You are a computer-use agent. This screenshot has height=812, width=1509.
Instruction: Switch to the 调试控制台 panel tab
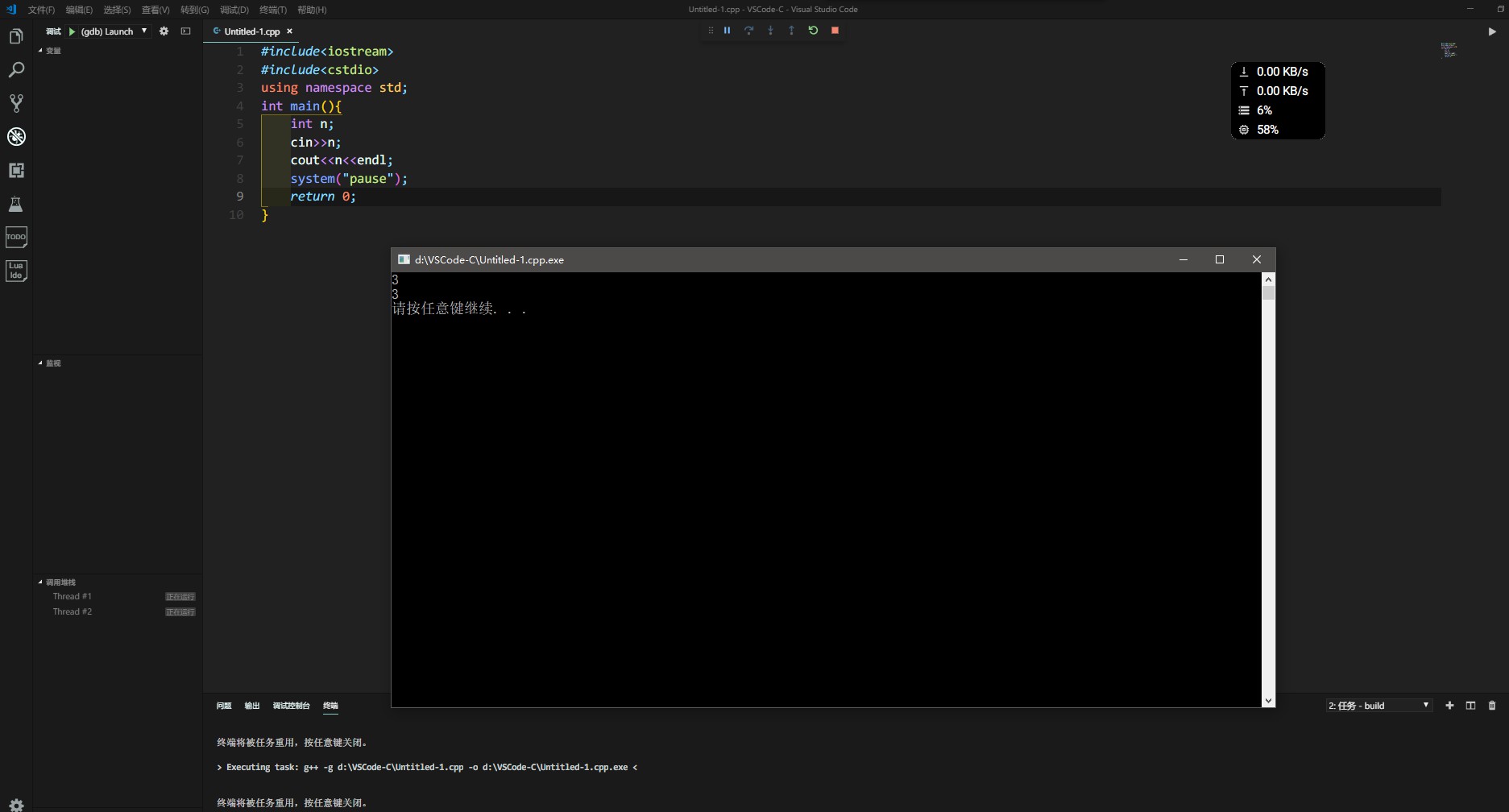(291, 706)
